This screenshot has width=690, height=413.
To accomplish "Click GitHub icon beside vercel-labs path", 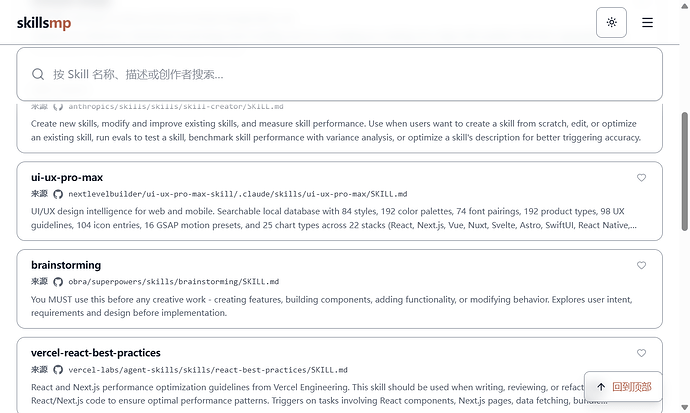I will pos(58,369).
